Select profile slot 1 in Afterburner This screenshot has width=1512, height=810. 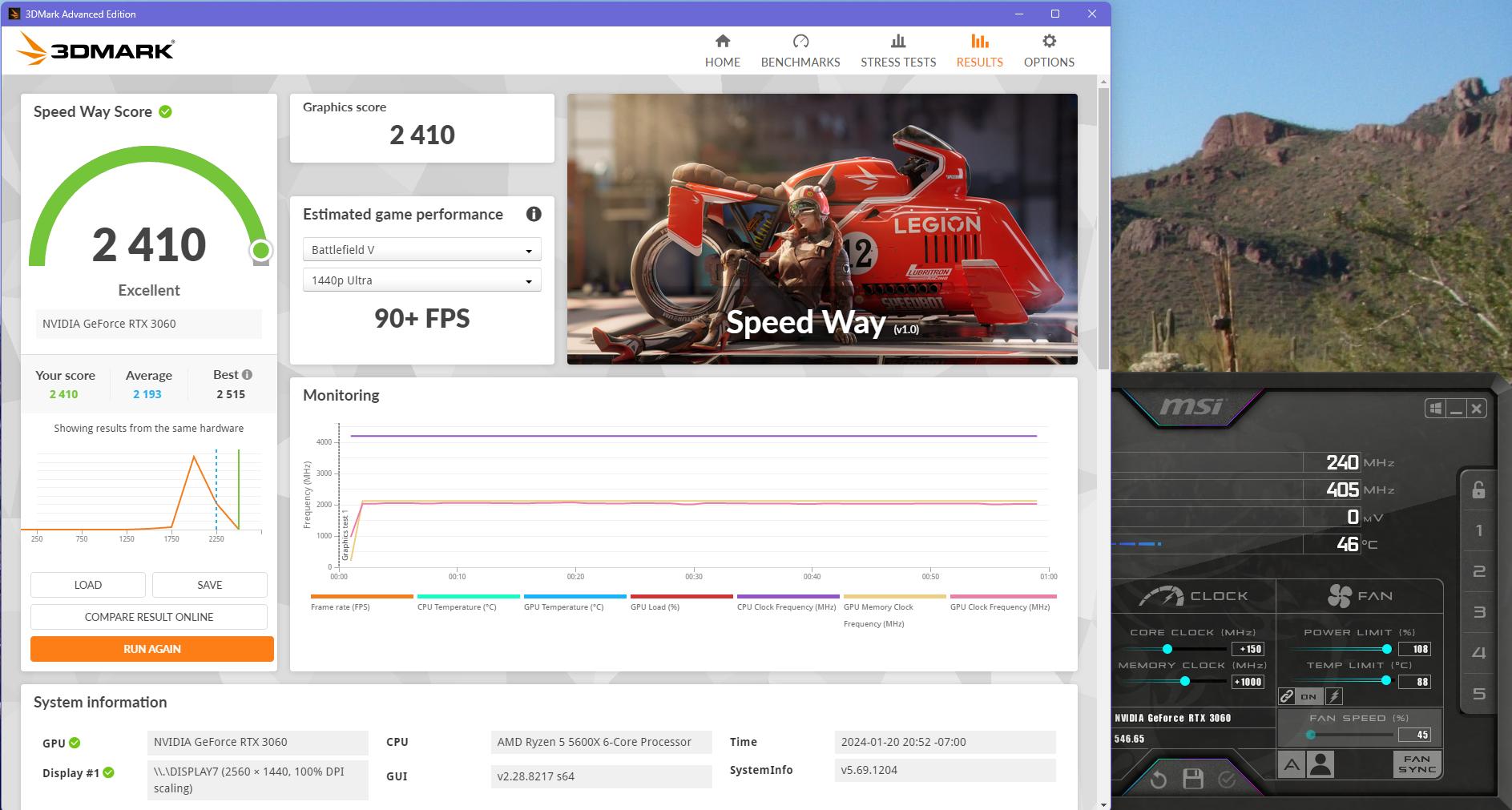(x=1479, y=530)
